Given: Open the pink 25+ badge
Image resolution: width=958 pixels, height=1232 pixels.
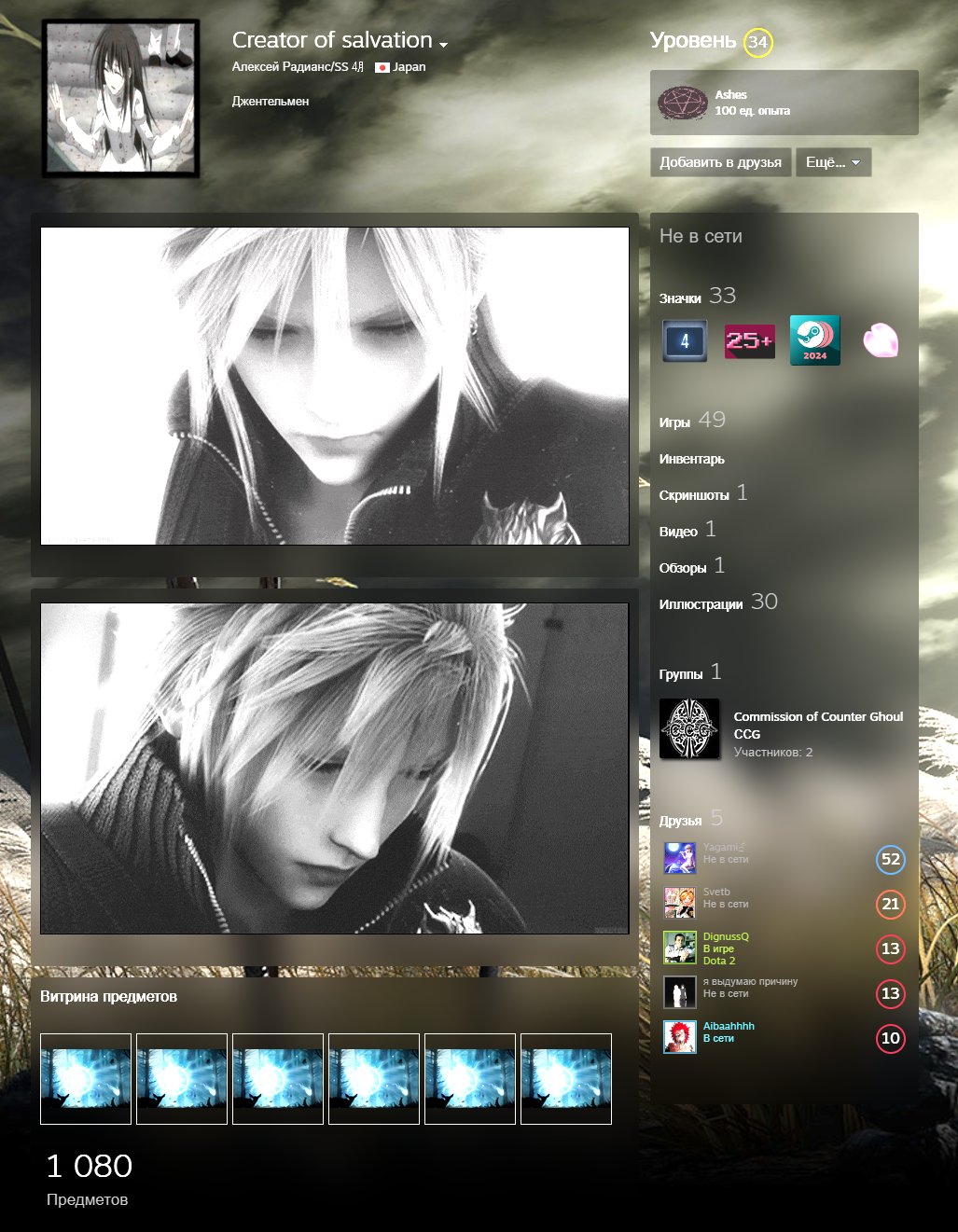Looking at the screenshot, I should pos(749,341).
